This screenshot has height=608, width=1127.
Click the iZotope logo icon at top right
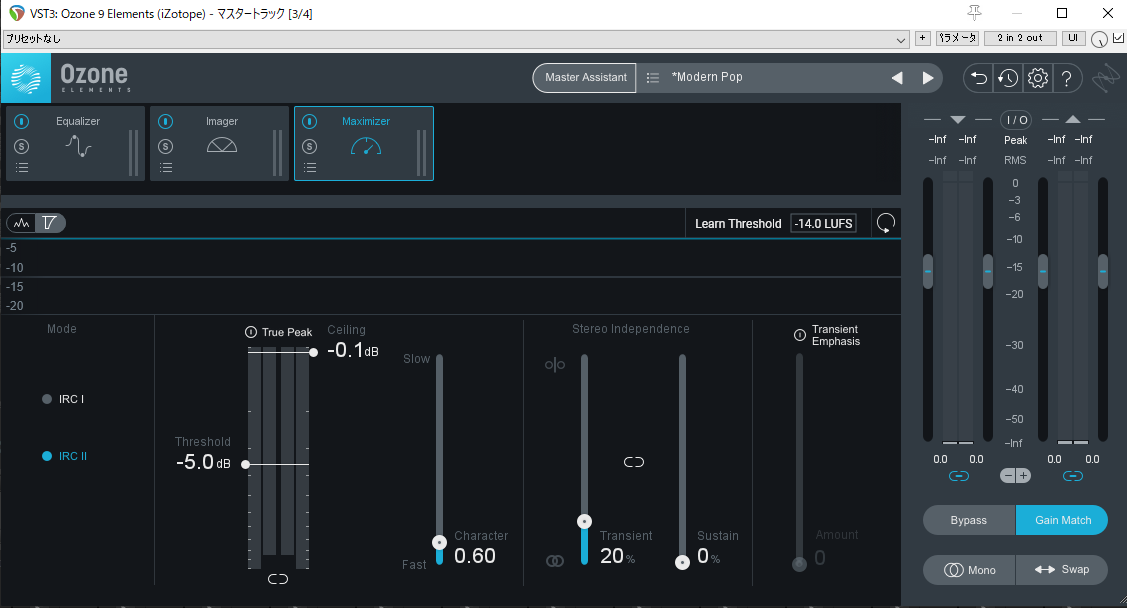click(x=1105, y=78)
